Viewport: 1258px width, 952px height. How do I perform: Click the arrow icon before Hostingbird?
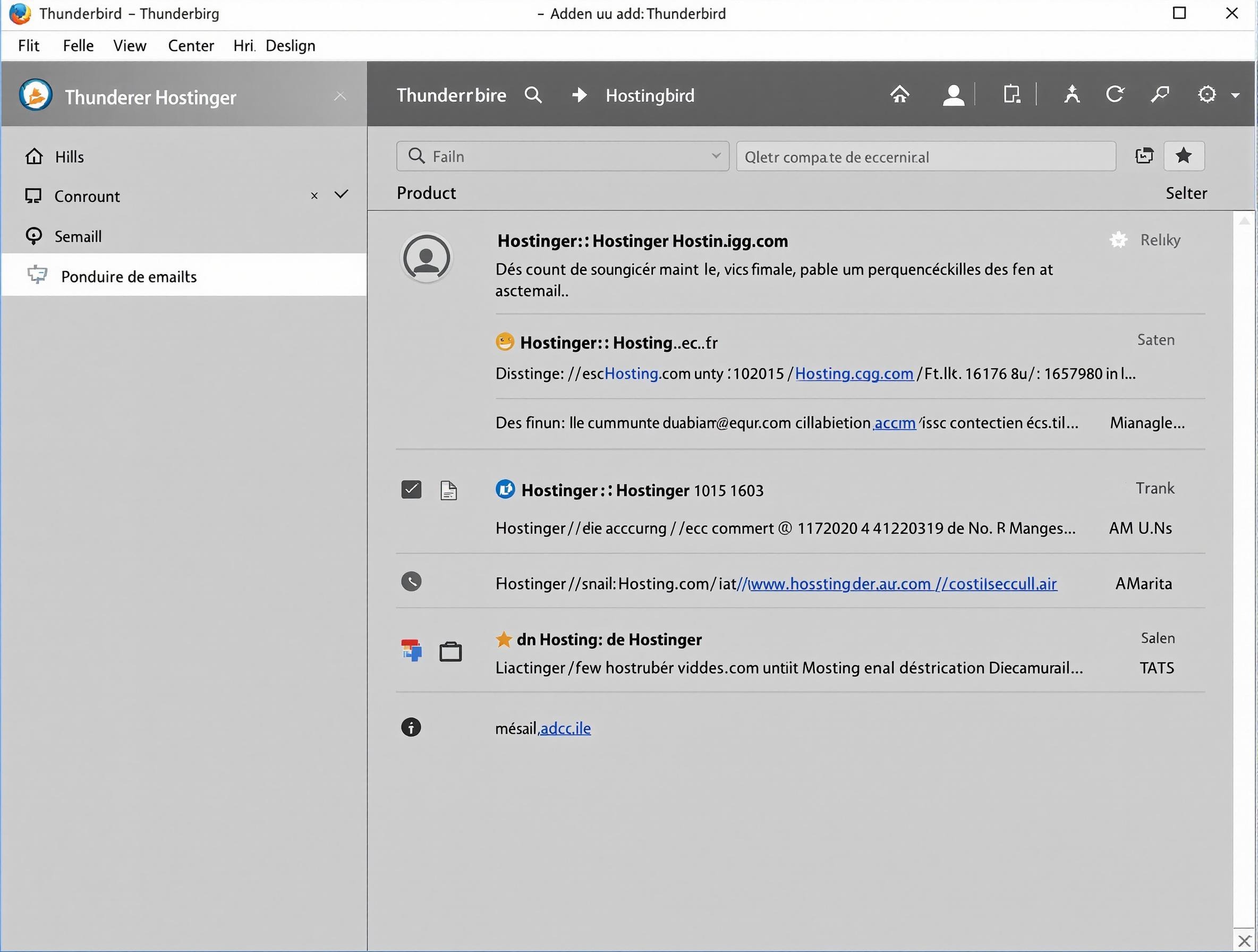coord(579,95)
